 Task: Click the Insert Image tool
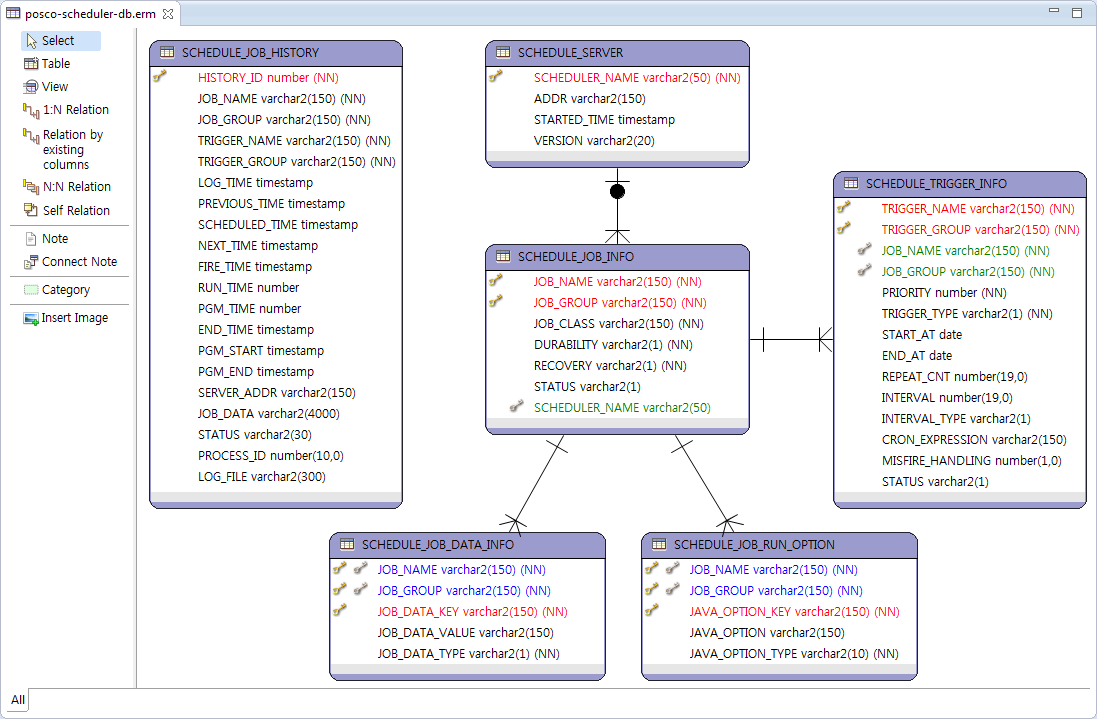75,318
